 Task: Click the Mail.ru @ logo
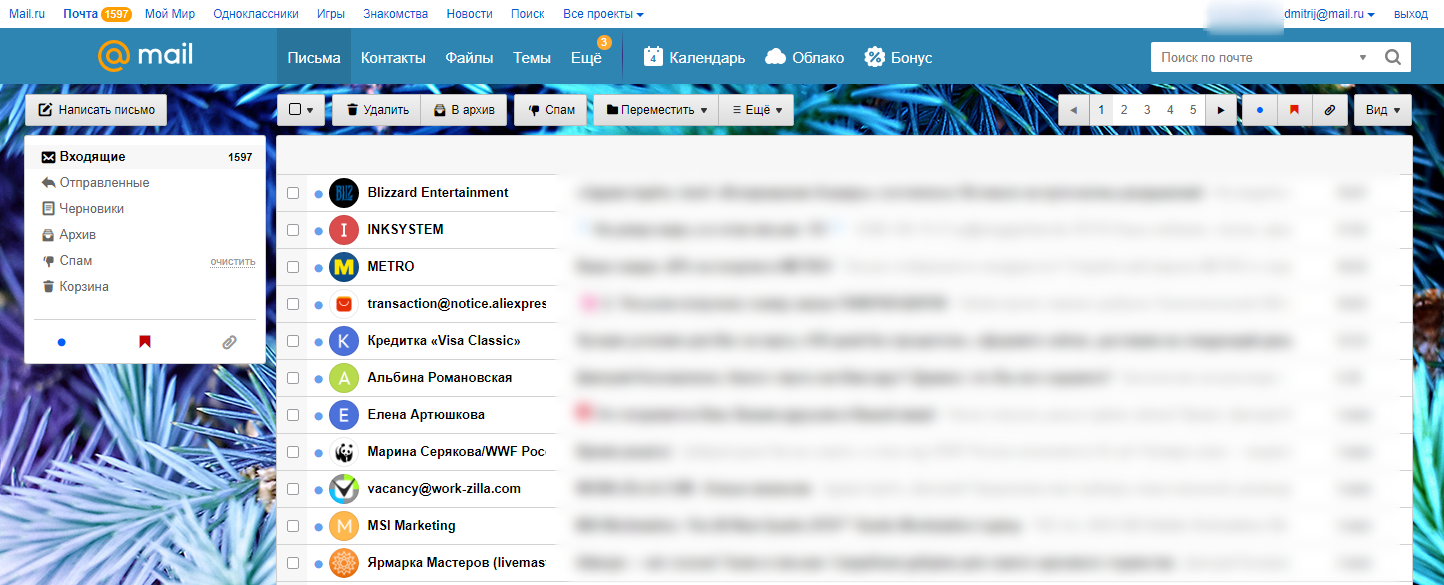tap(146, 56)
